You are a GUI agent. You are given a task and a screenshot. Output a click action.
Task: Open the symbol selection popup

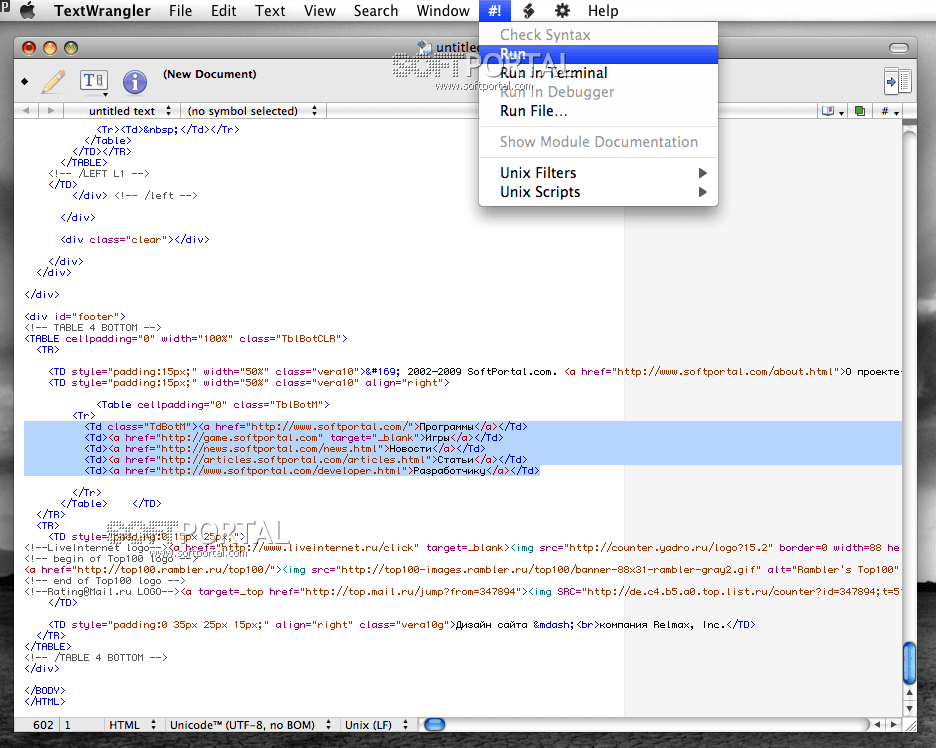point(252,111)
